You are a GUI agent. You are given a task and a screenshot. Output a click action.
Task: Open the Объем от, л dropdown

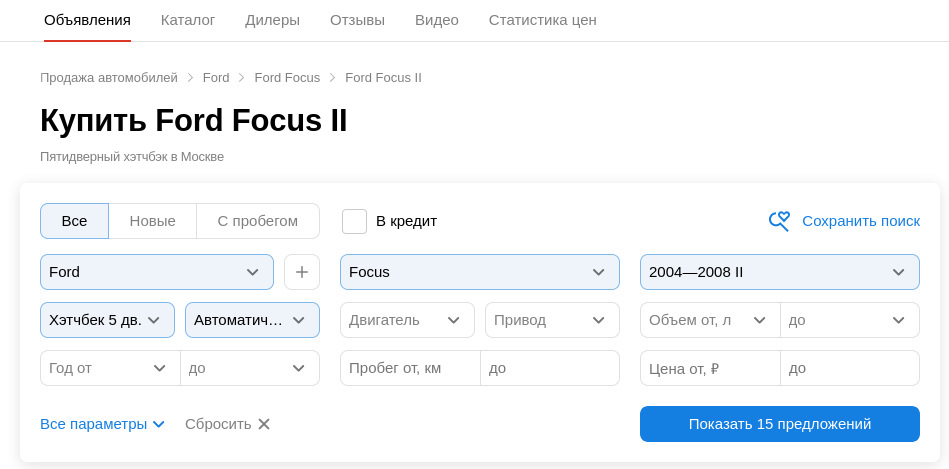[x=710, y=320]
